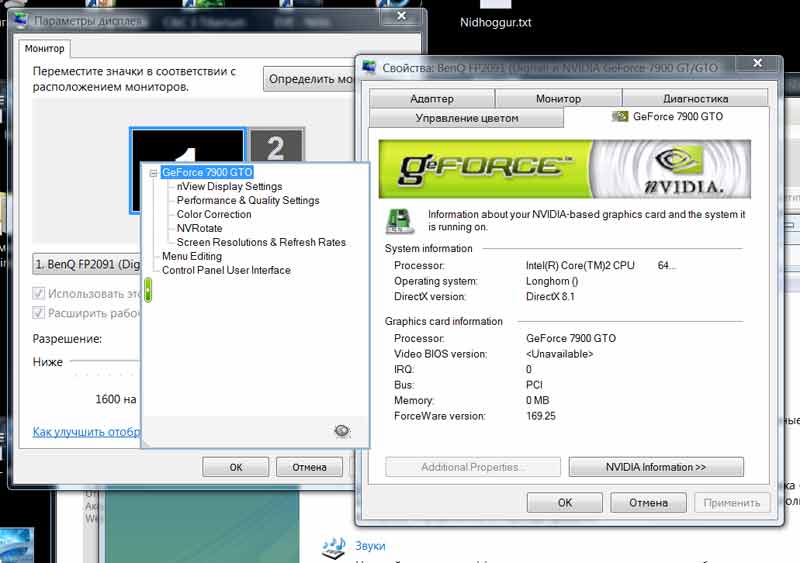This screenshot has width=800, height=563.
Task: Select GeForce 7900 GTO tree item
Action: coord(207,173)
